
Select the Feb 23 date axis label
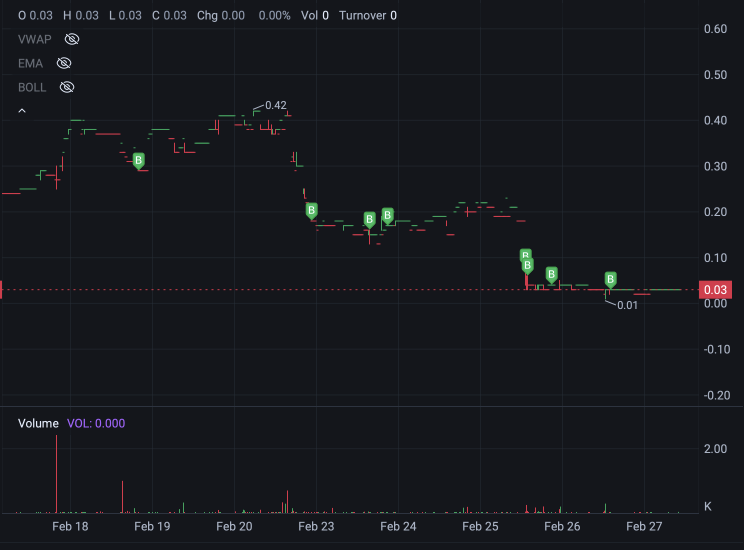pos(316,526)
